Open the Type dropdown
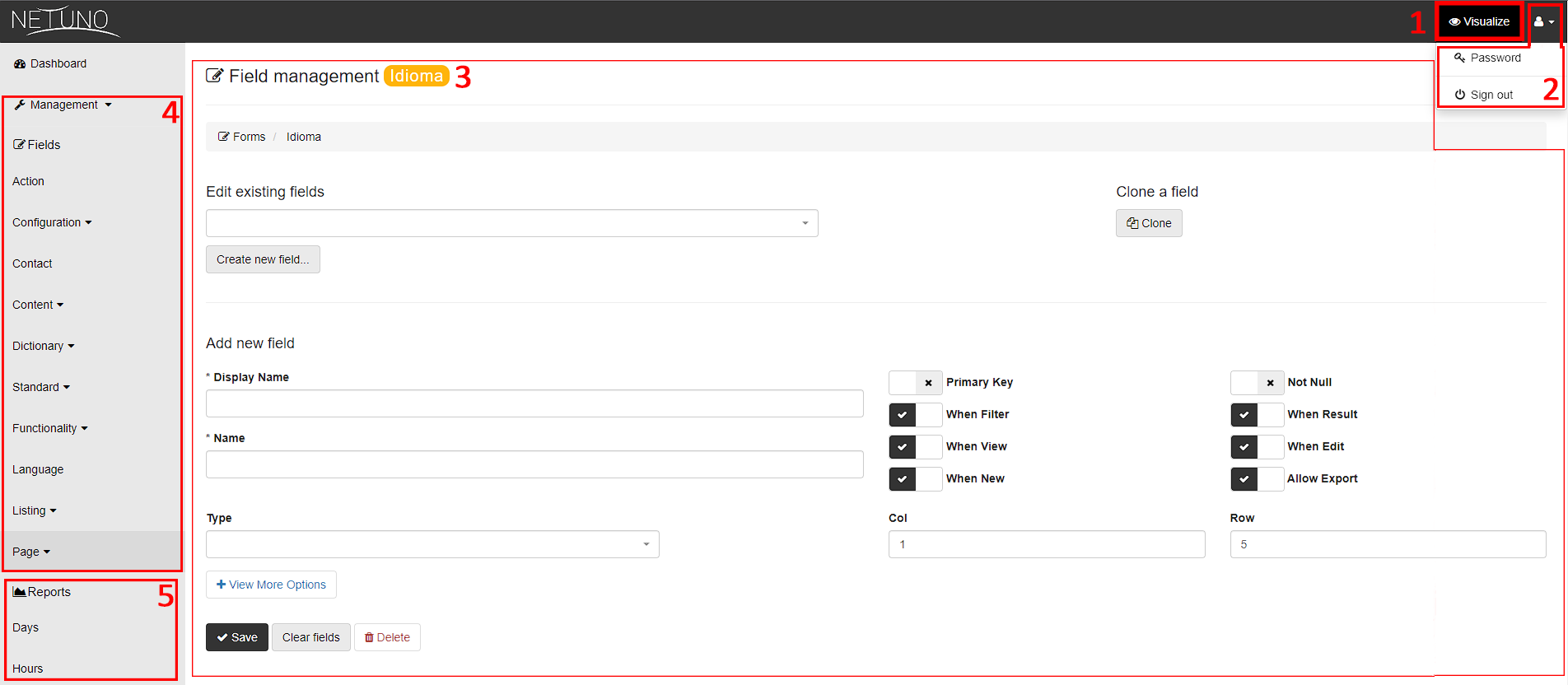1568x685 pixels. [432, 544]
